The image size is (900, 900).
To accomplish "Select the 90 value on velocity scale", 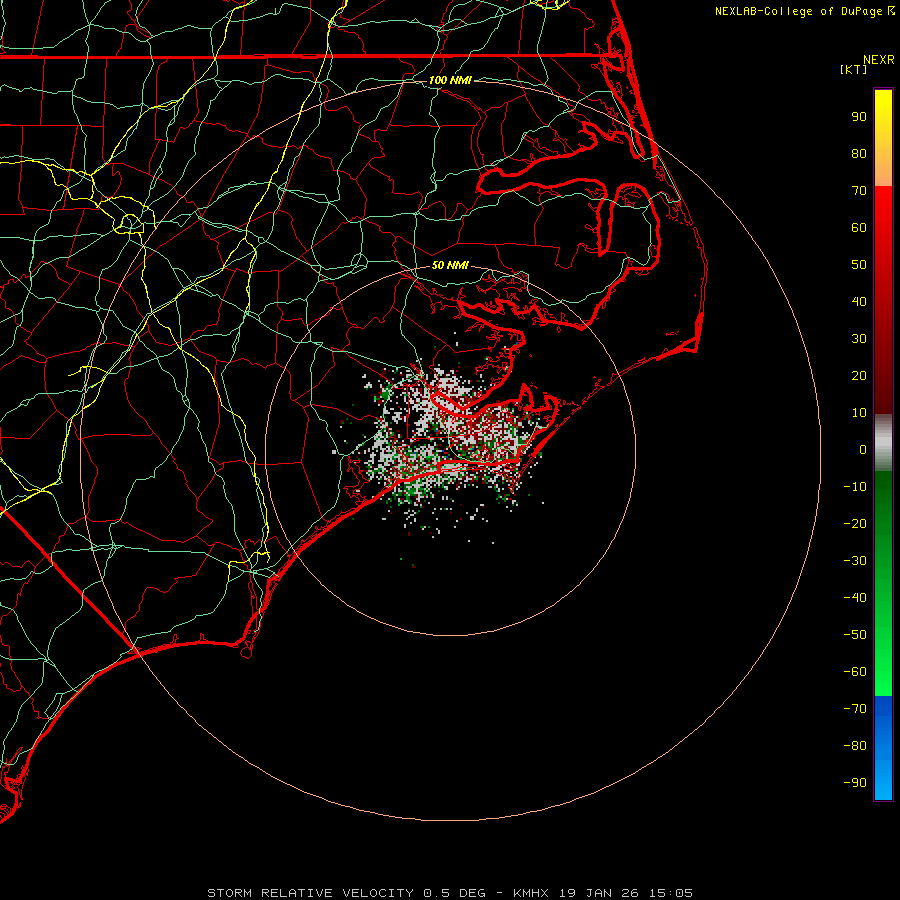I will 859,117.
